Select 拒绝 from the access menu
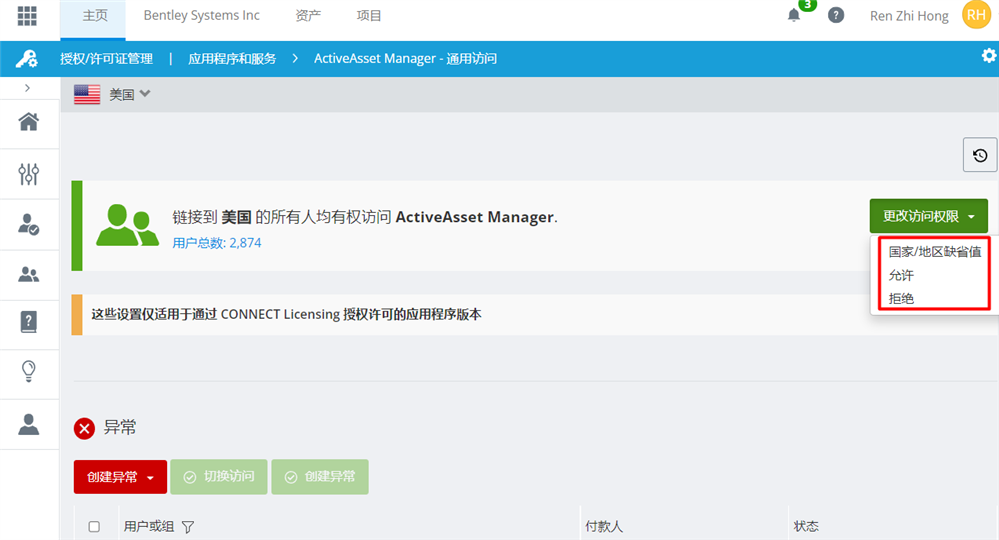Screen dimensions: 999x540 coord(901,298)
